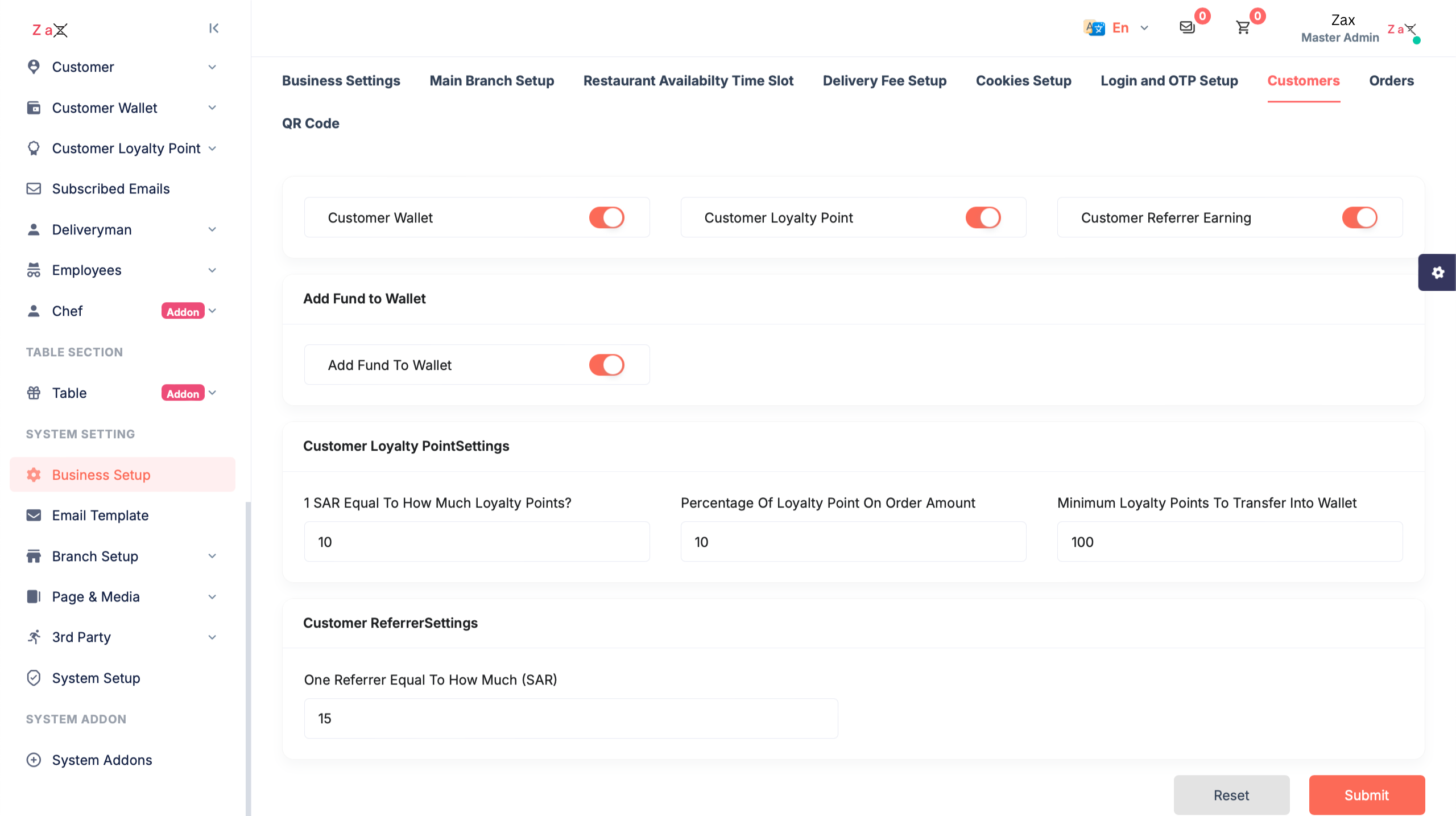Toggle the Add Fund To Wallet switch
The image size is (1456, 816).
(x=606, y=365)
